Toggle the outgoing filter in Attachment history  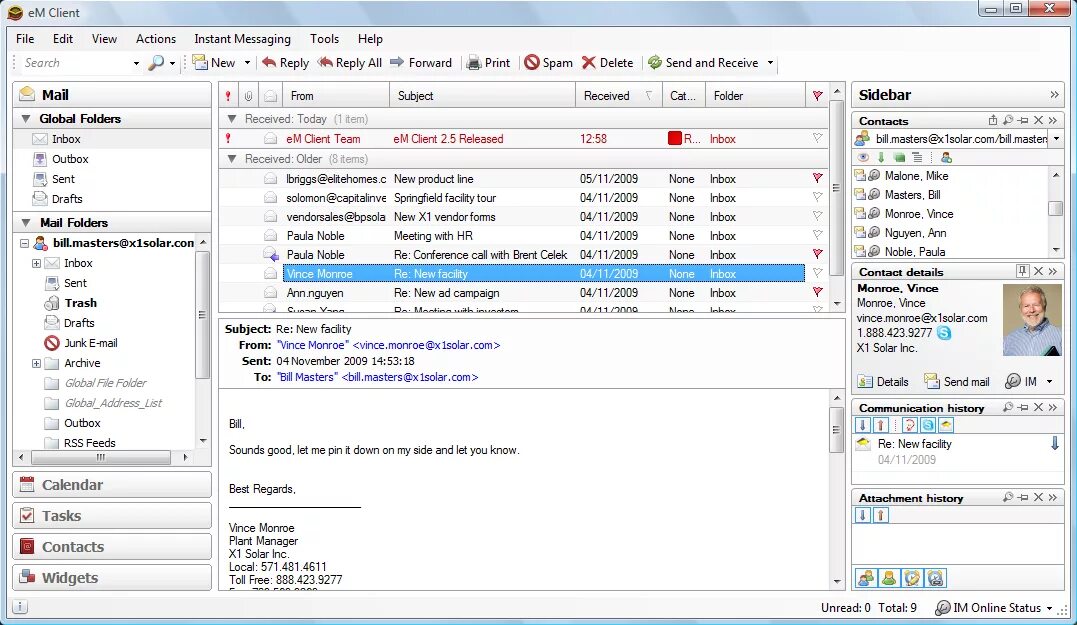pyautogui.click(x=881, y=515)
